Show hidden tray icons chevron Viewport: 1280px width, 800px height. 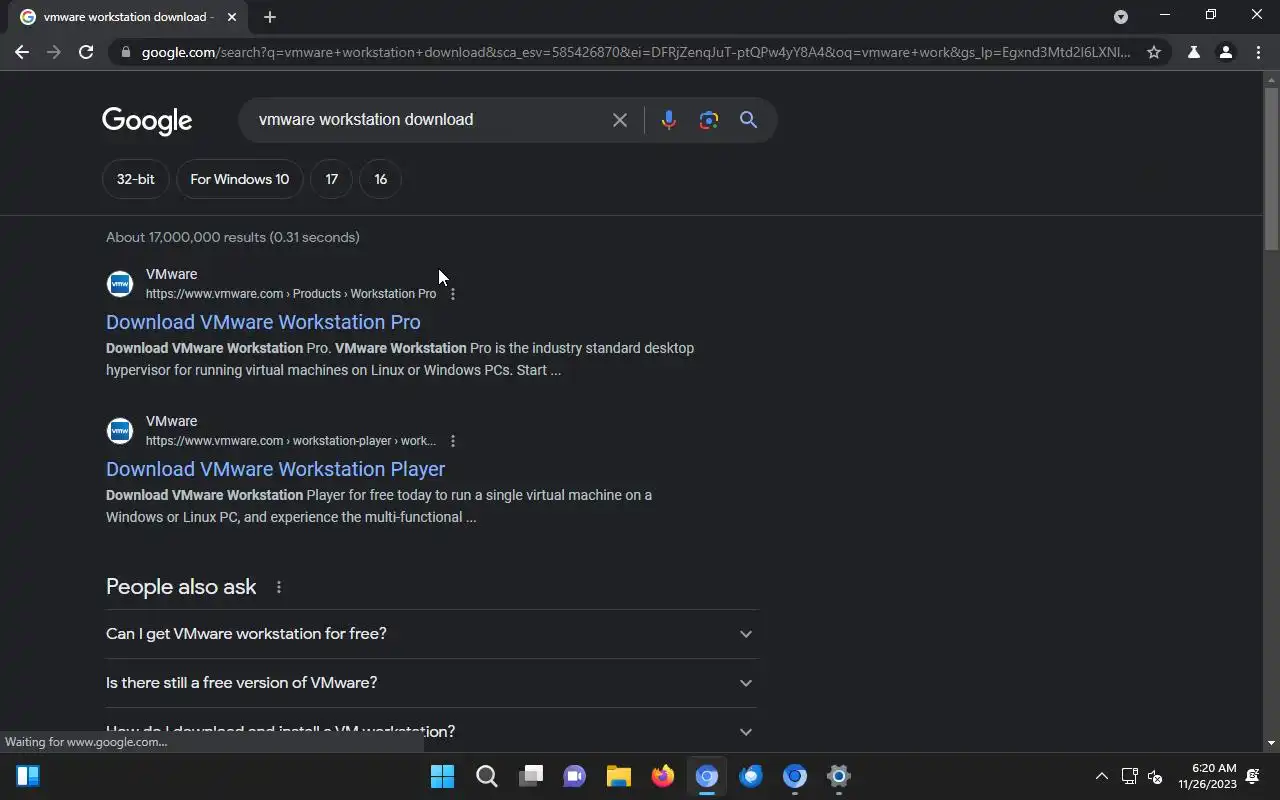[1102, 776]
